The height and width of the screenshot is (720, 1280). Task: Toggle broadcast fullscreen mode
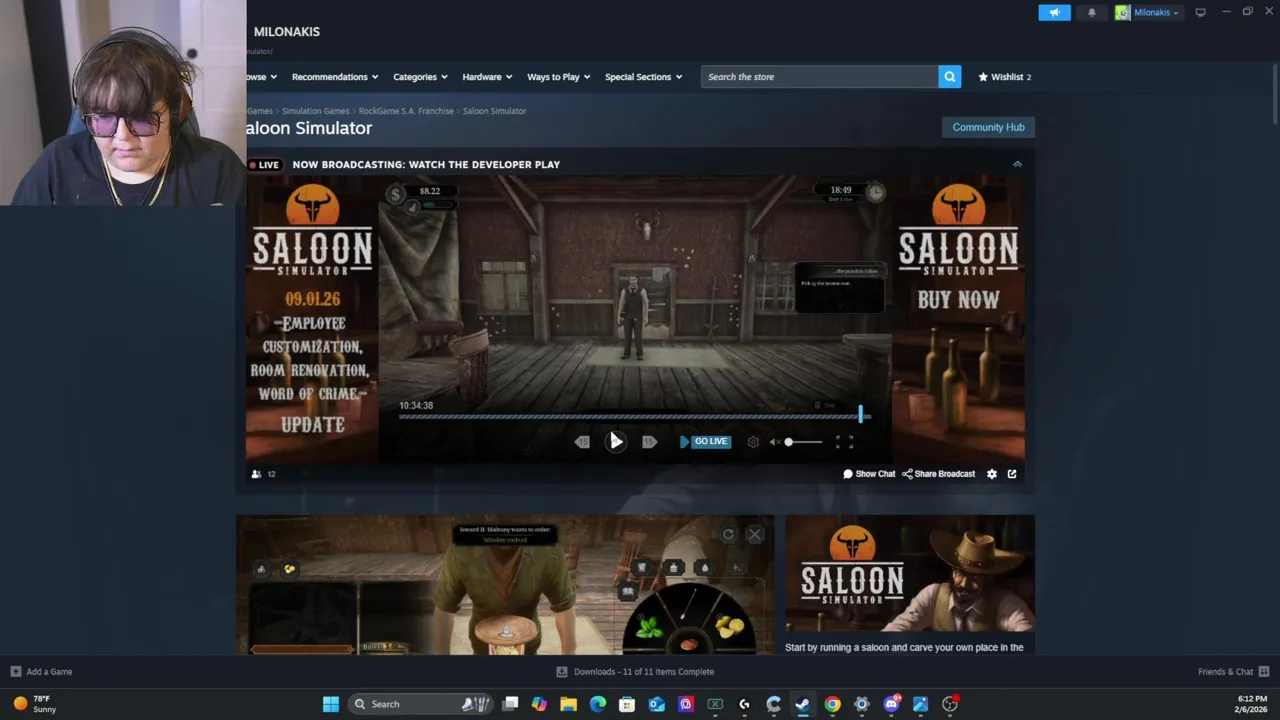pyautogui.click(x=845, y=442)
